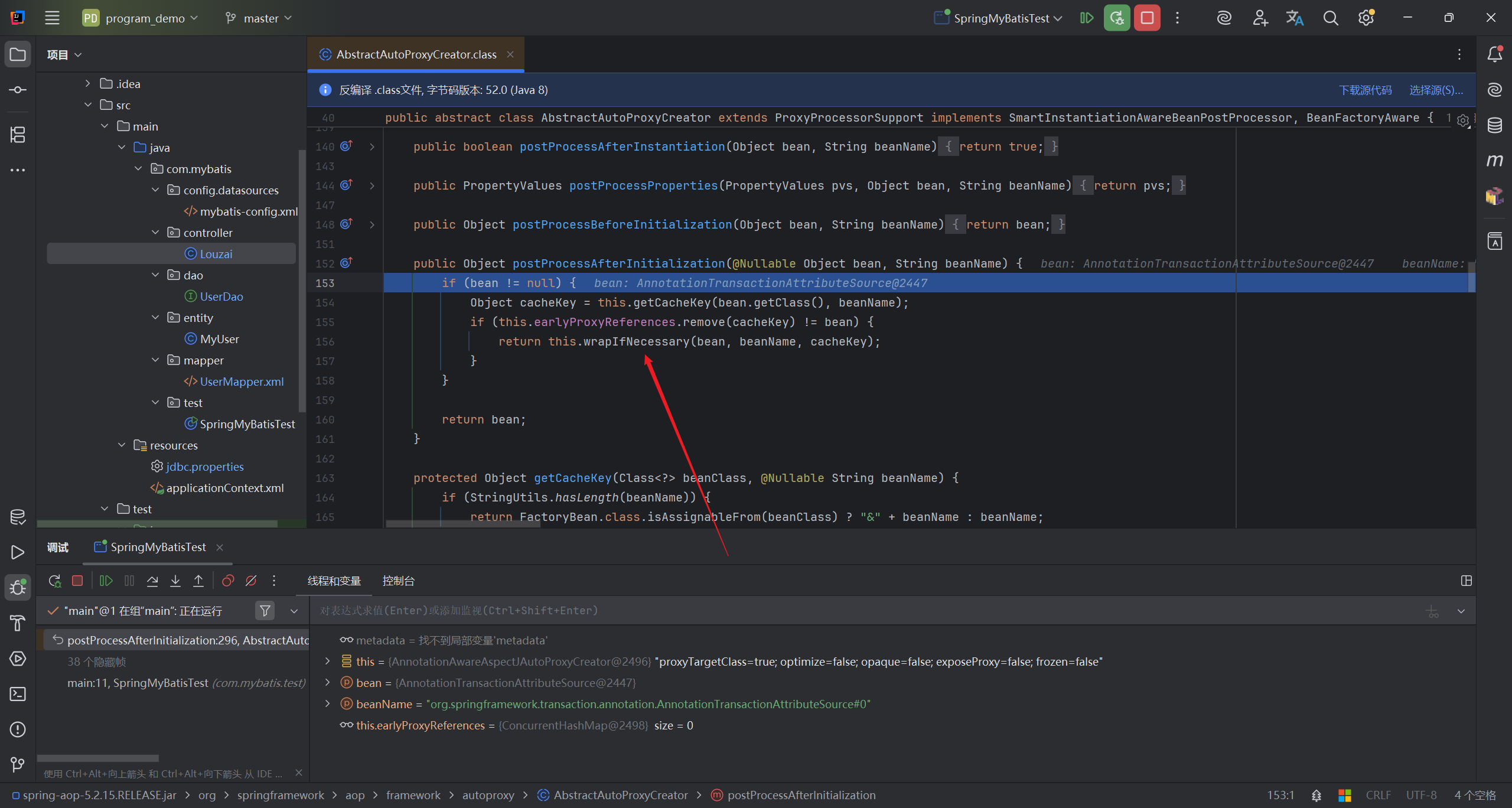Expand the bean variable node
This screenshot has height=808, width=1512.
coord(327,683)
